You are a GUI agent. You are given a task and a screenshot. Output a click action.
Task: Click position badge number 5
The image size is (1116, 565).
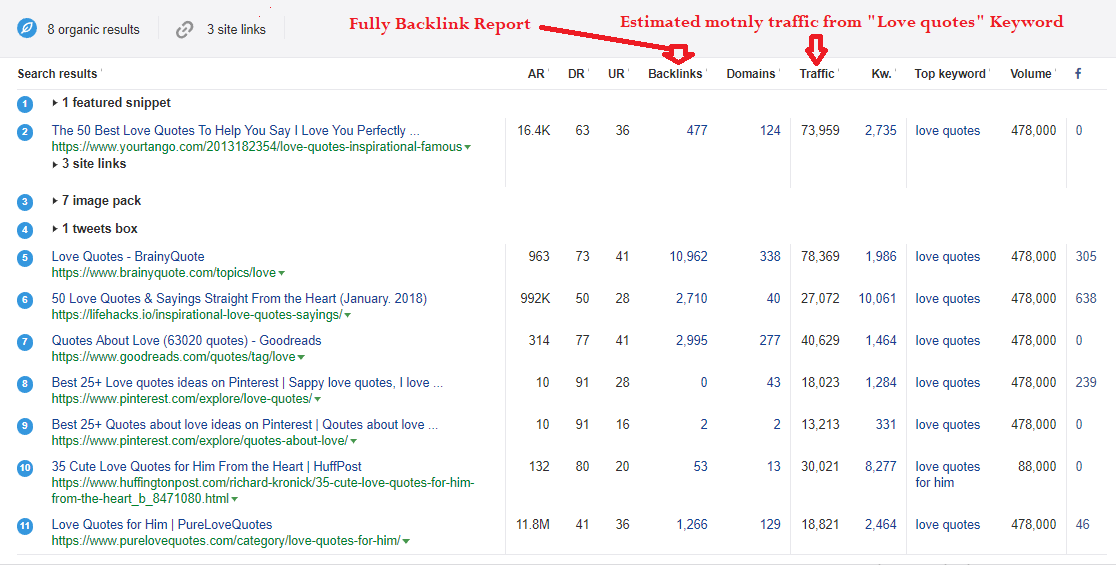(x=25, y=258)
